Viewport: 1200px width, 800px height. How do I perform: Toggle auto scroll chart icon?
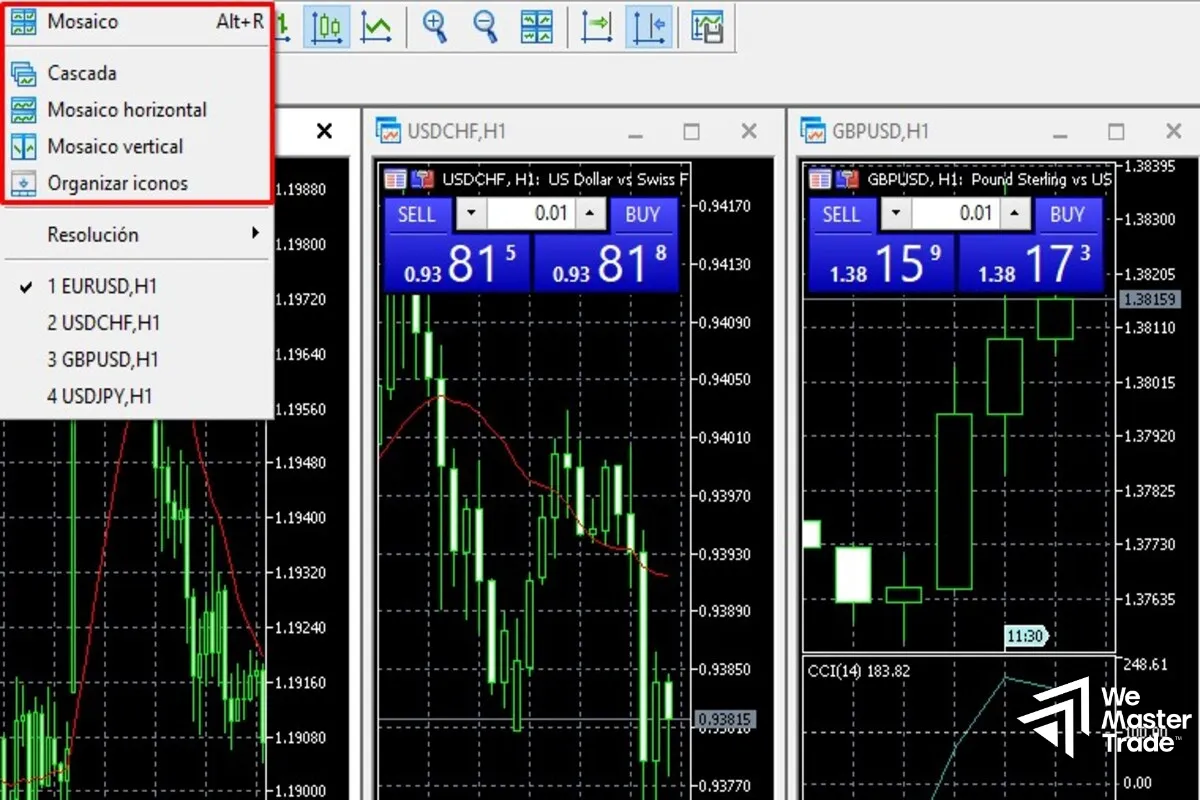pyautogui.click(x=597, y=27)
